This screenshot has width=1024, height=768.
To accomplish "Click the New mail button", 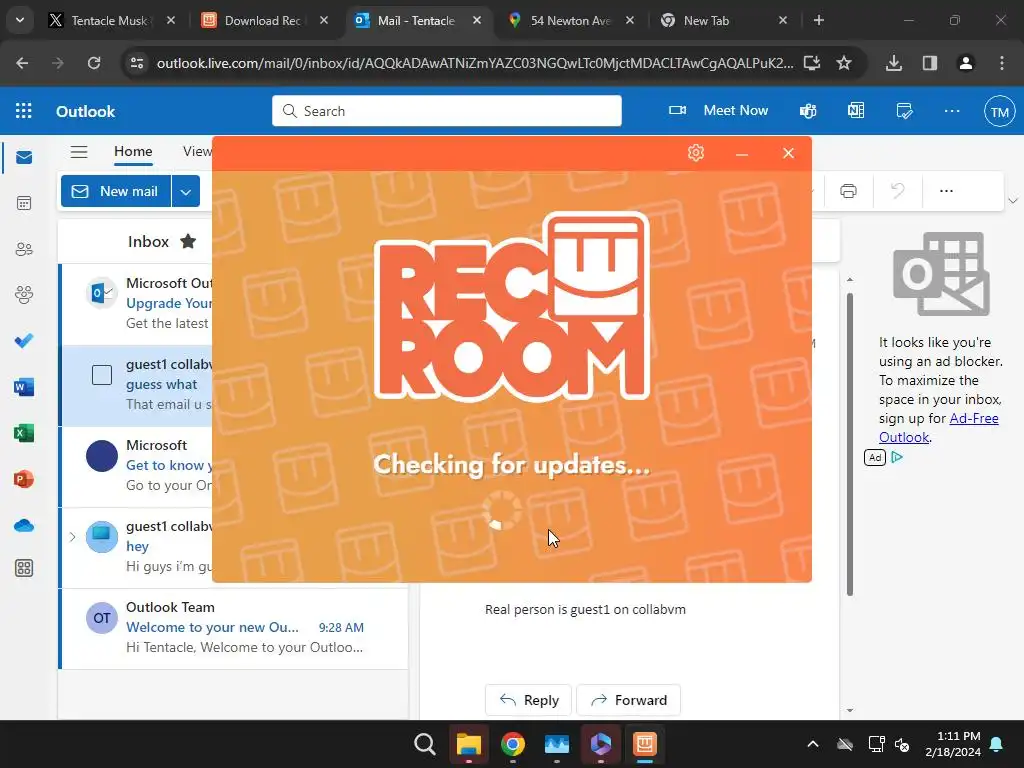I will click(x=116, y=191).
